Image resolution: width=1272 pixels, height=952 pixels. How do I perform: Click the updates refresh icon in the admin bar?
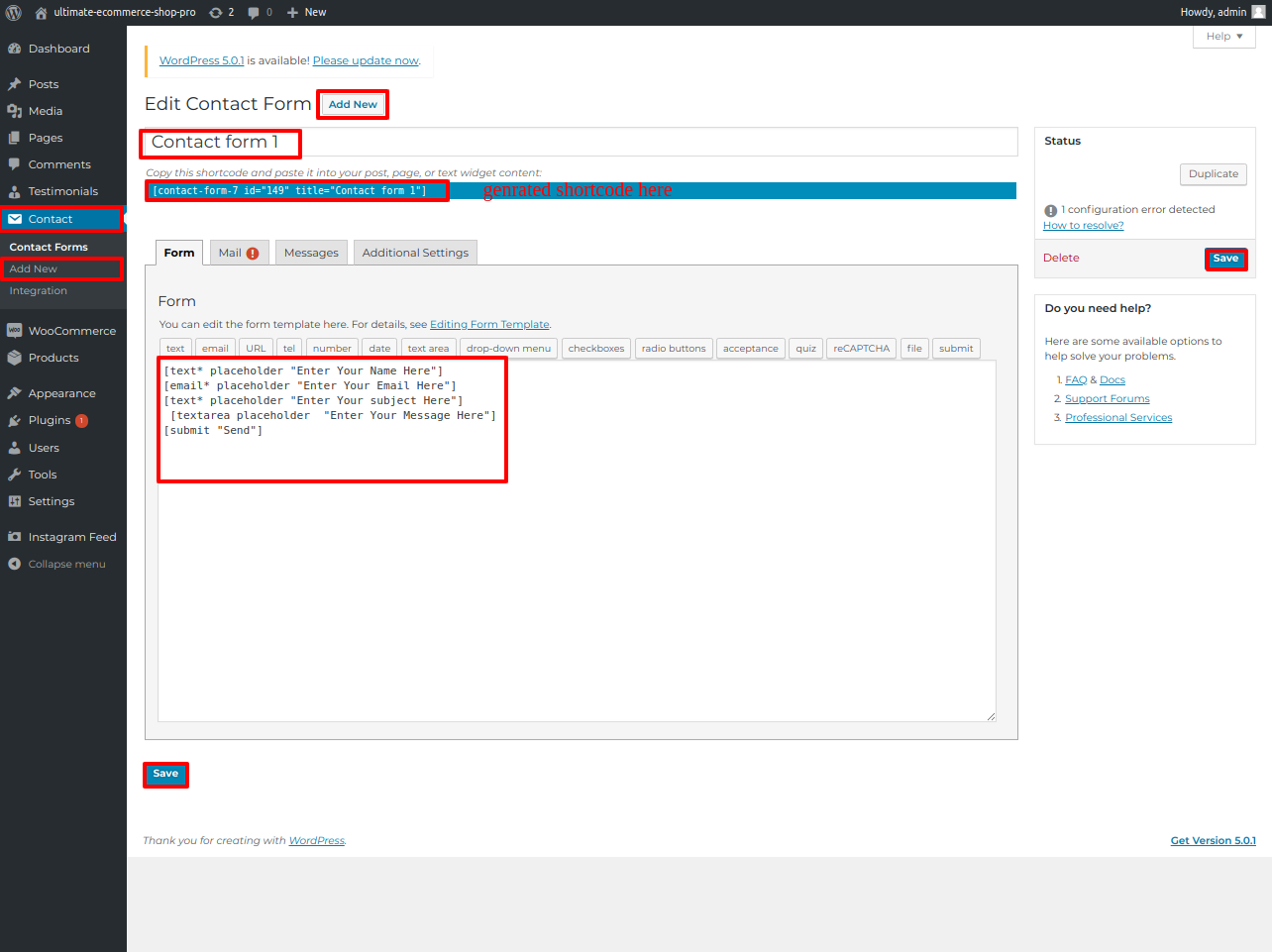(216, 13)
